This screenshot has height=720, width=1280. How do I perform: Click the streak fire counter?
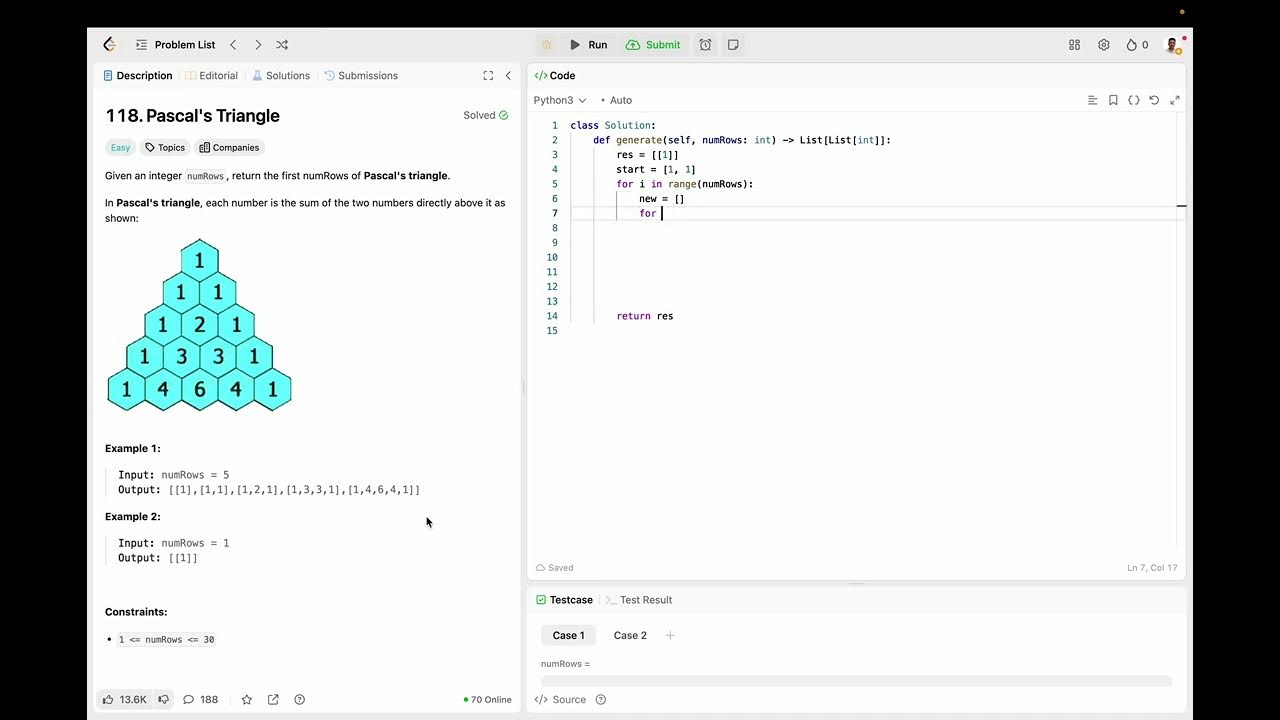coord(1137,45)
